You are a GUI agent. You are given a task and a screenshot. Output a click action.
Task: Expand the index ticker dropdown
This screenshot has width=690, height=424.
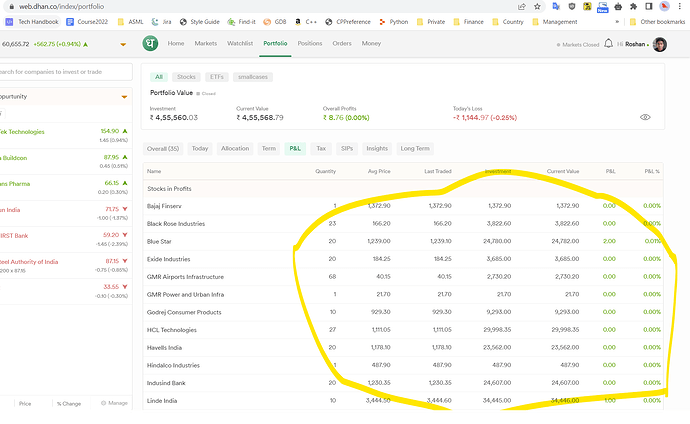[x=123, y=44]
